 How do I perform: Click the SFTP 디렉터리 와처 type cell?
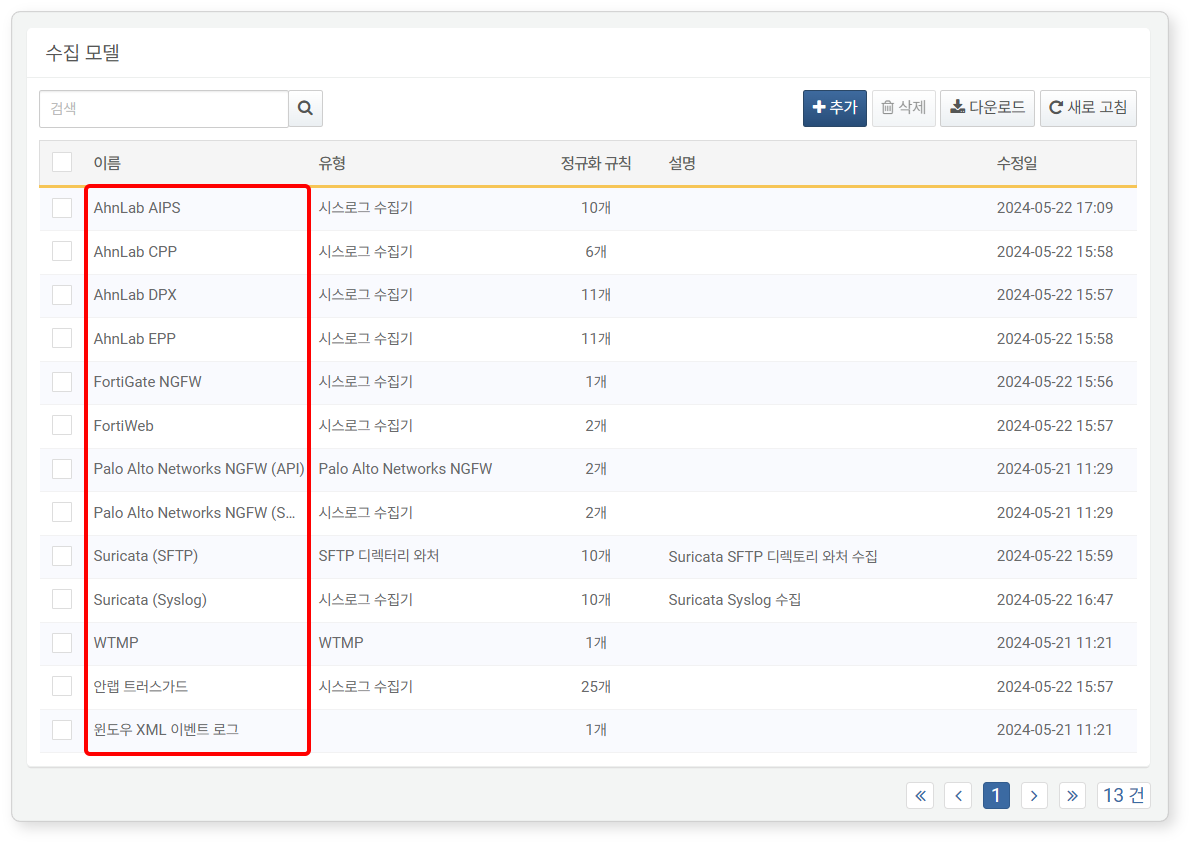[378, 556]
